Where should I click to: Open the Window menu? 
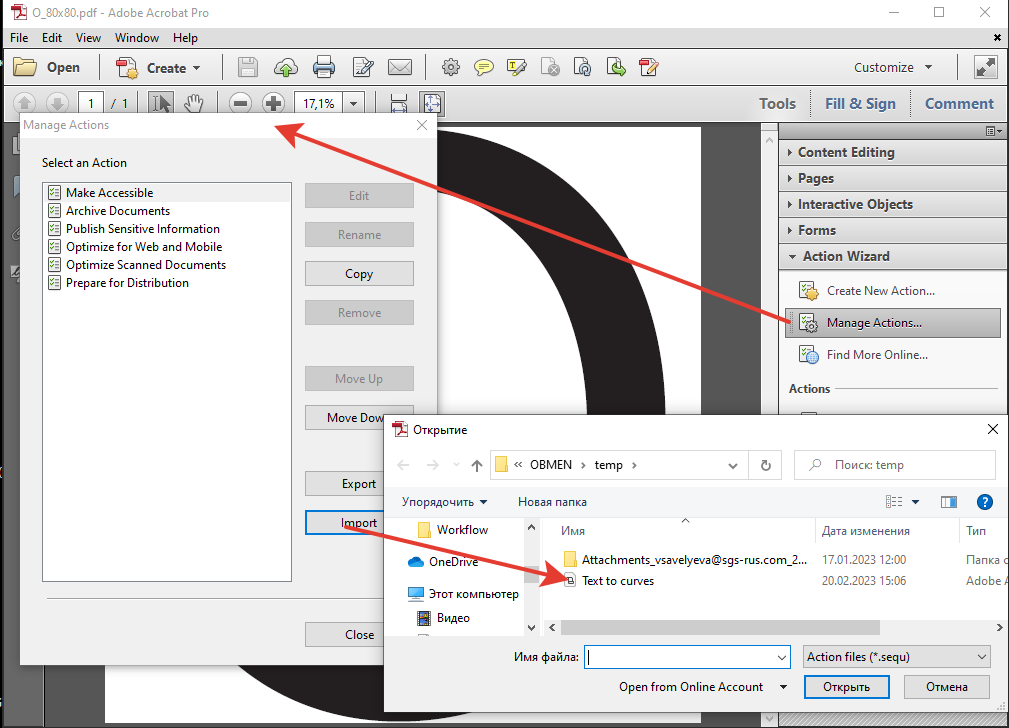(x=136, y=37)
